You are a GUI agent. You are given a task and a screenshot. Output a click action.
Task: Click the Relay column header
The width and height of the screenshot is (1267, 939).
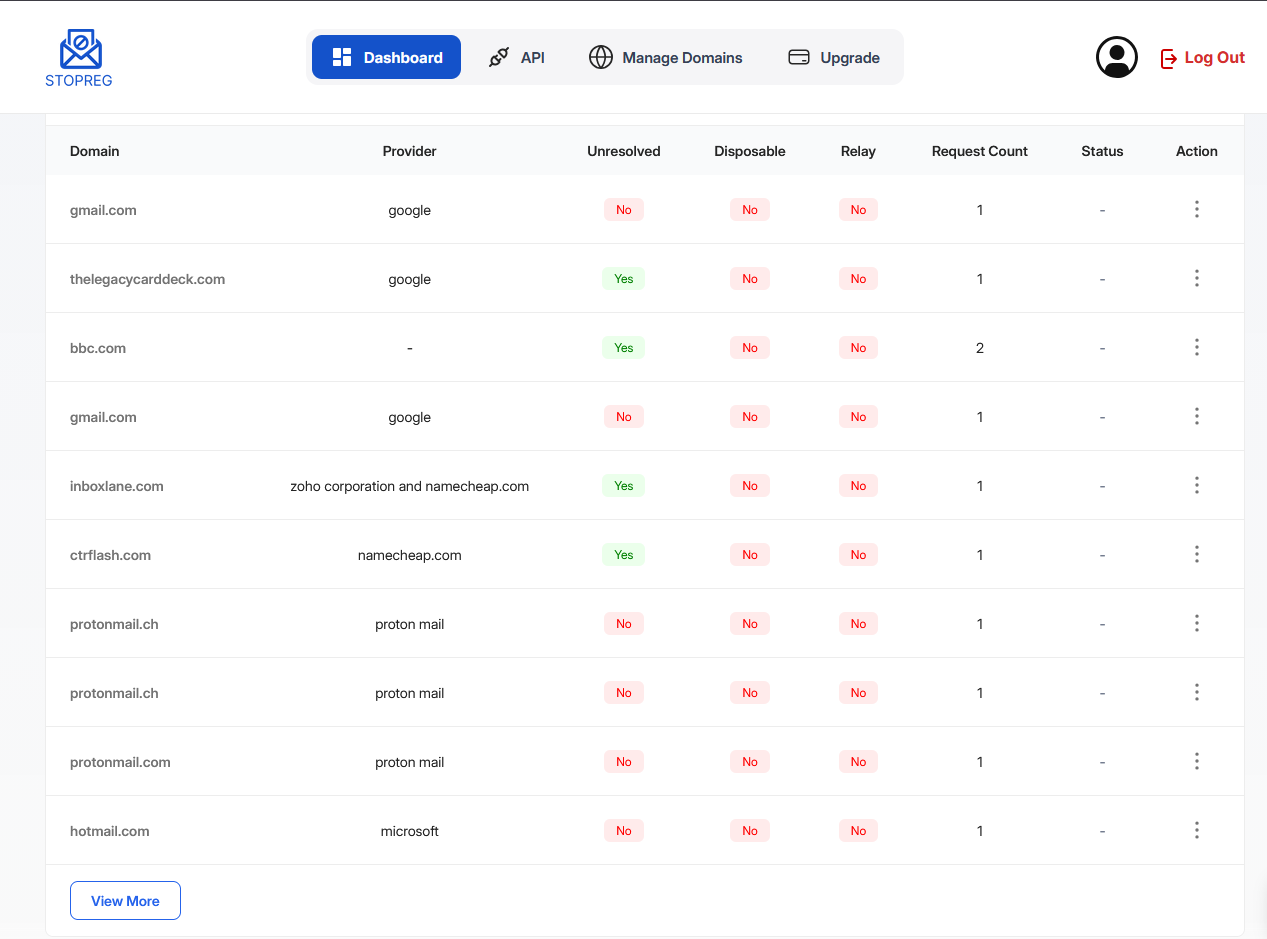click(858, 151)
